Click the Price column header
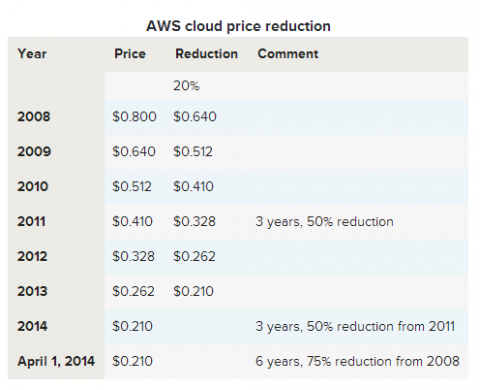Screen dimensions: 480x390 [130, 54]
